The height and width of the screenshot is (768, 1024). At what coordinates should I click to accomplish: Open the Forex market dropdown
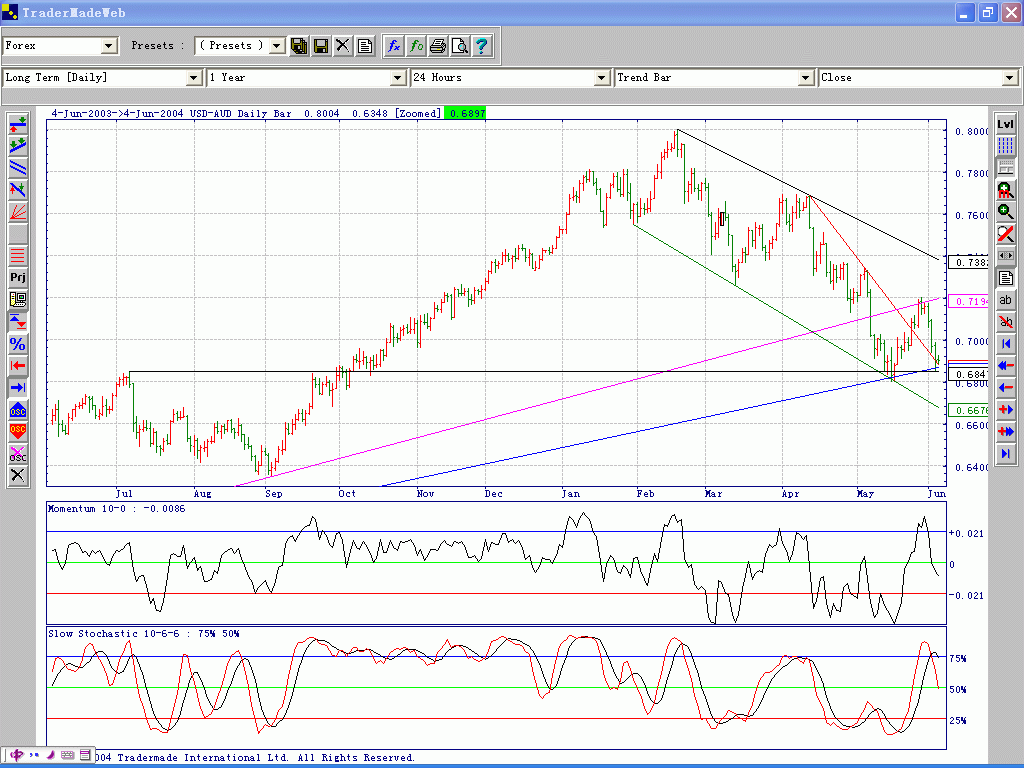tap(109, 46)
